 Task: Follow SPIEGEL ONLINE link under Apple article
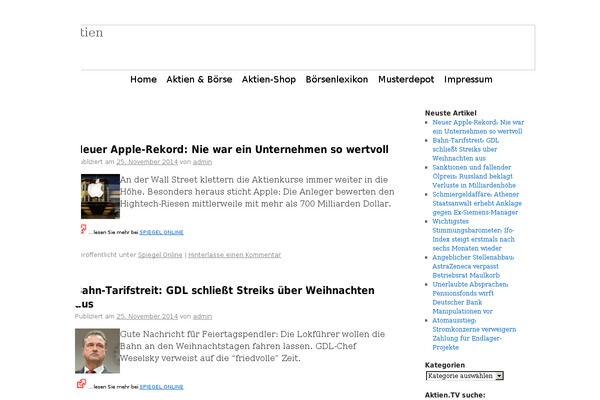[161, 232]
